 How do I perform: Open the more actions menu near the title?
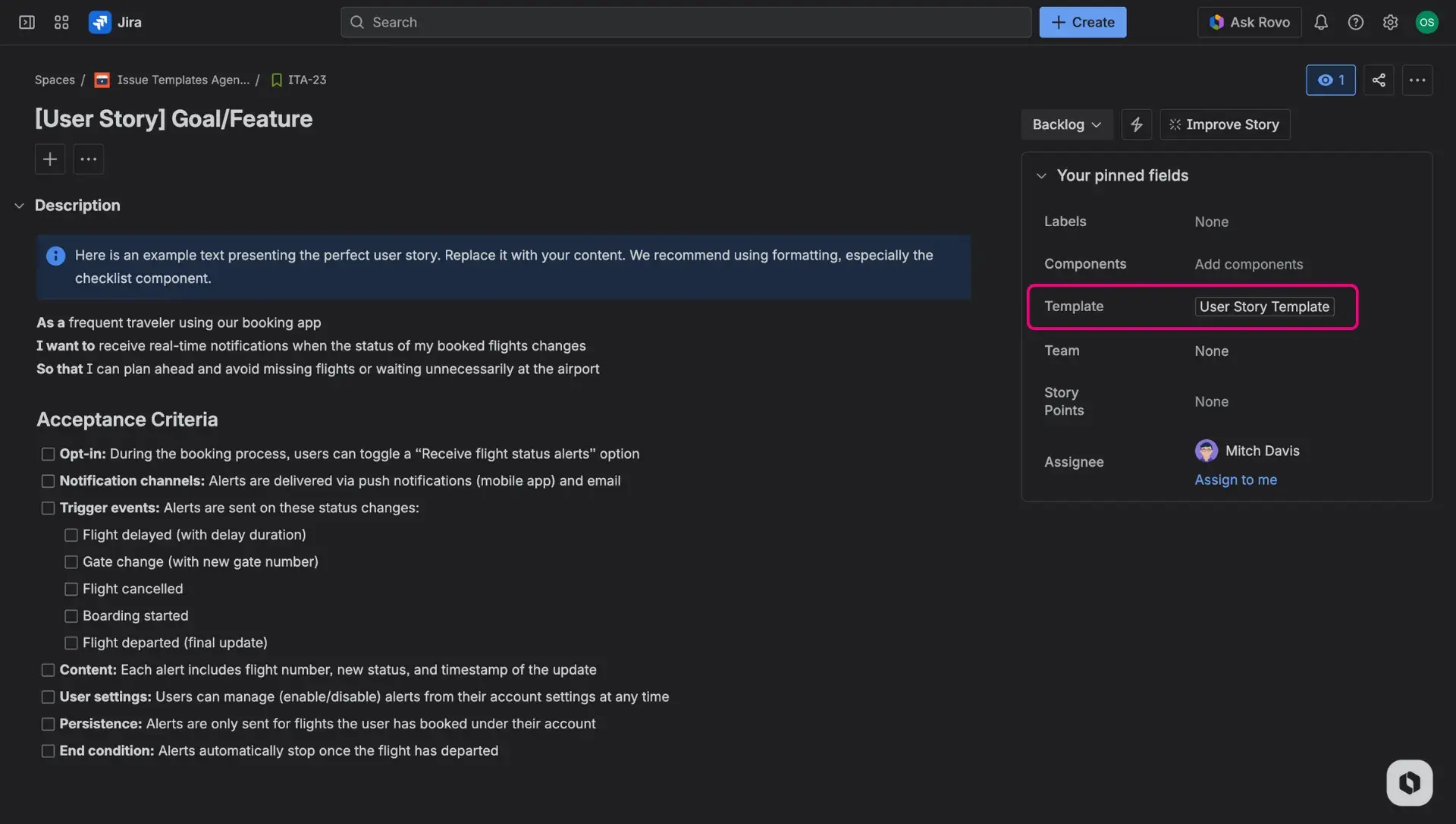point(88,159)
